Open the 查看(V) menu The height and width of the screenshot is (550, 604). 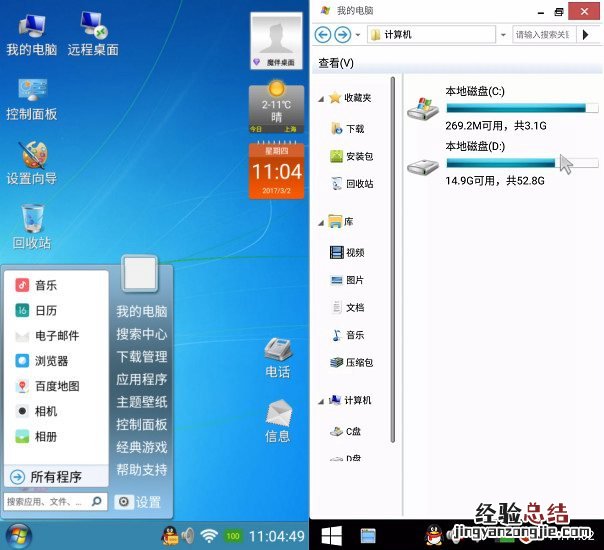pos(336,63)
